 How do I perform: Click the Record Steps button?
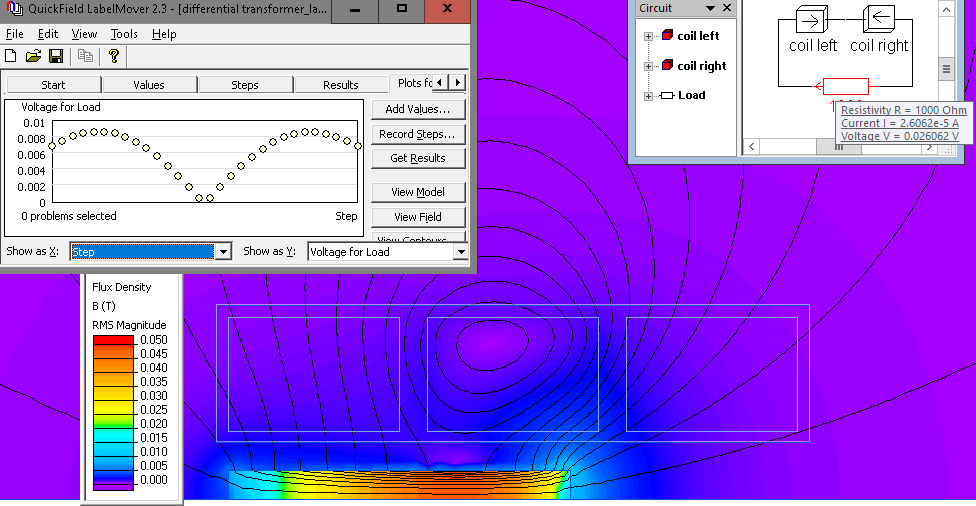coord(418,134)
